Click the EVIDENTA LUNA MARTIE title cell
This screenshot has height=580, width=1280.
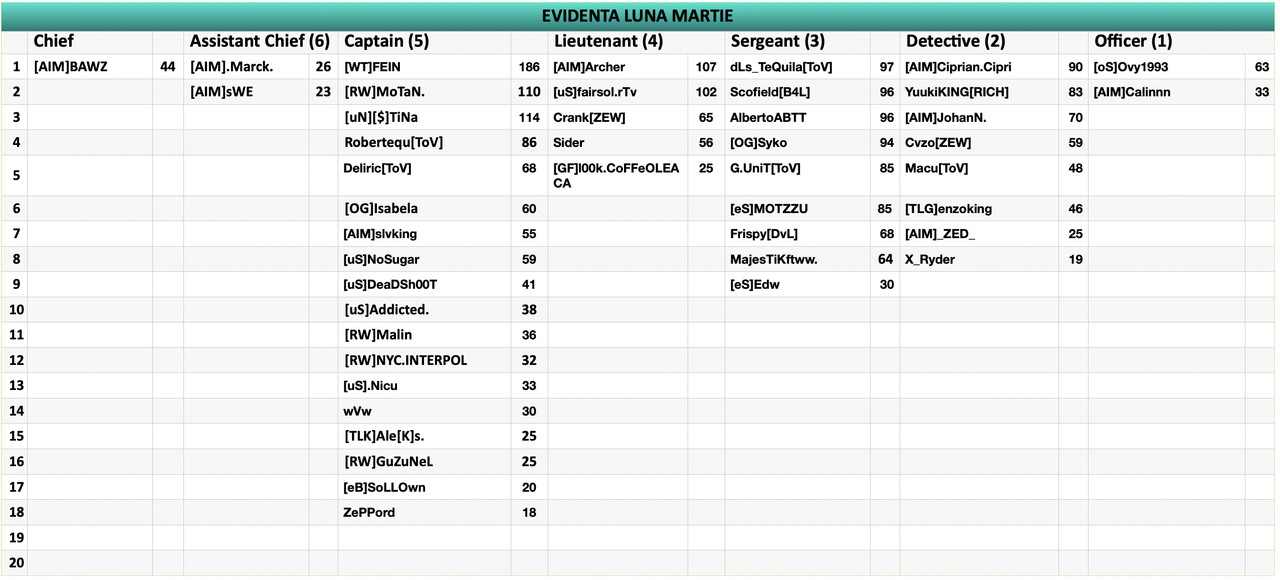638,15
